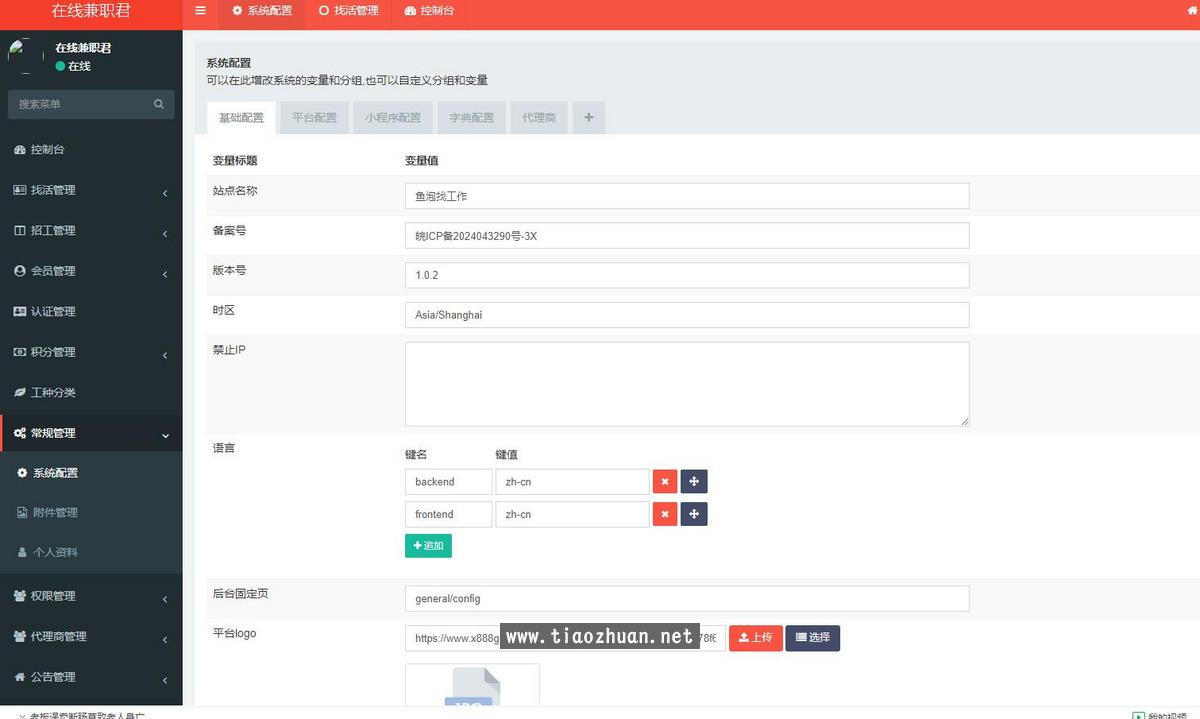Click the 选择 button next to logo
1200x719 pixels.
tap(812, 638)
